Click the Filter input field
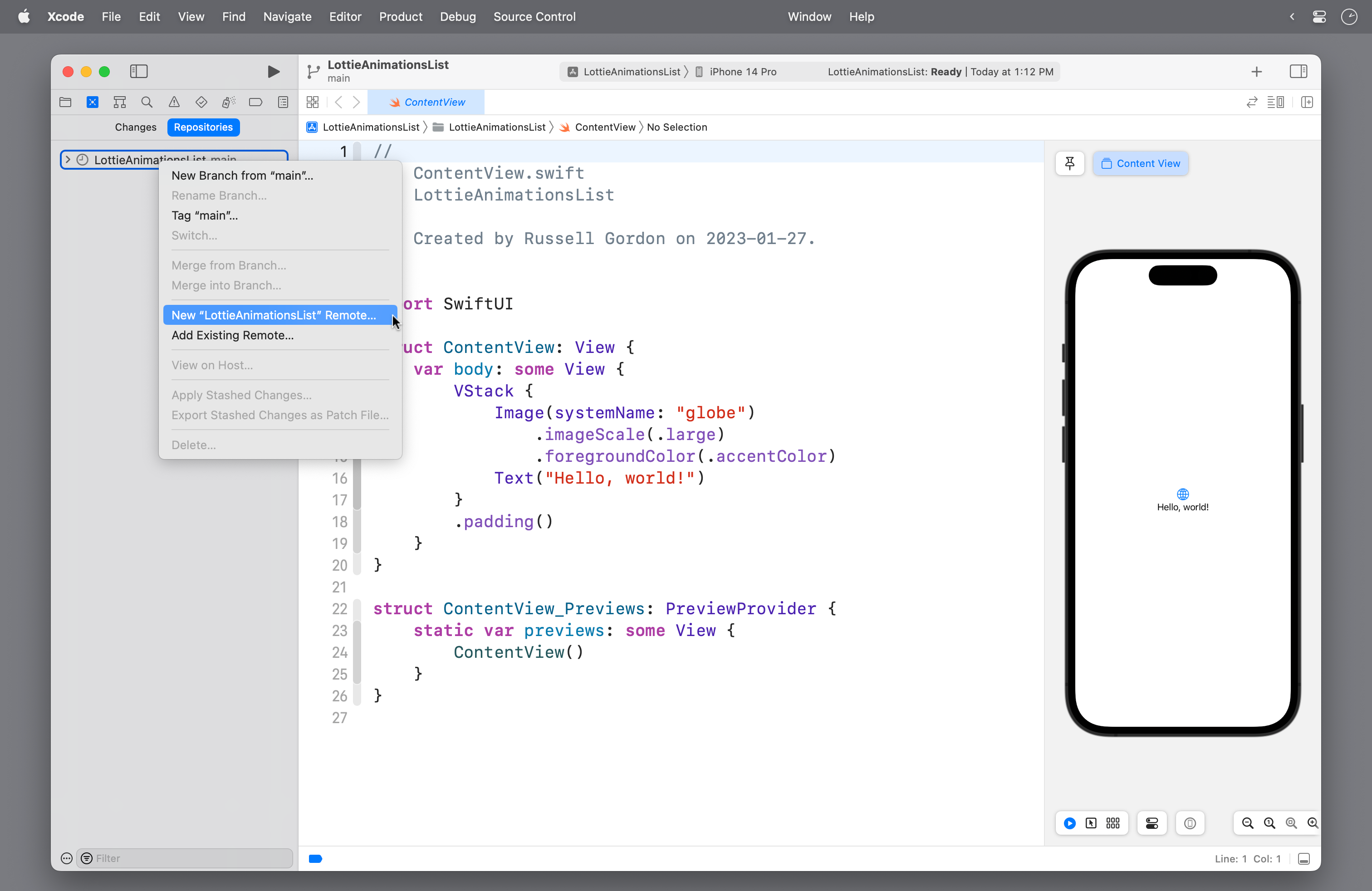This screenshot has width=1372, height=891. click(x=190, y=859)
